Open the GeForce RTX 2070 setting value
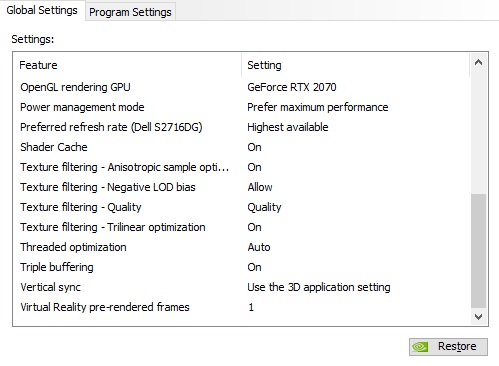Image resolution: width=499 pixels, height=366 pixels. pyautogui.click(x=292, y=87)
